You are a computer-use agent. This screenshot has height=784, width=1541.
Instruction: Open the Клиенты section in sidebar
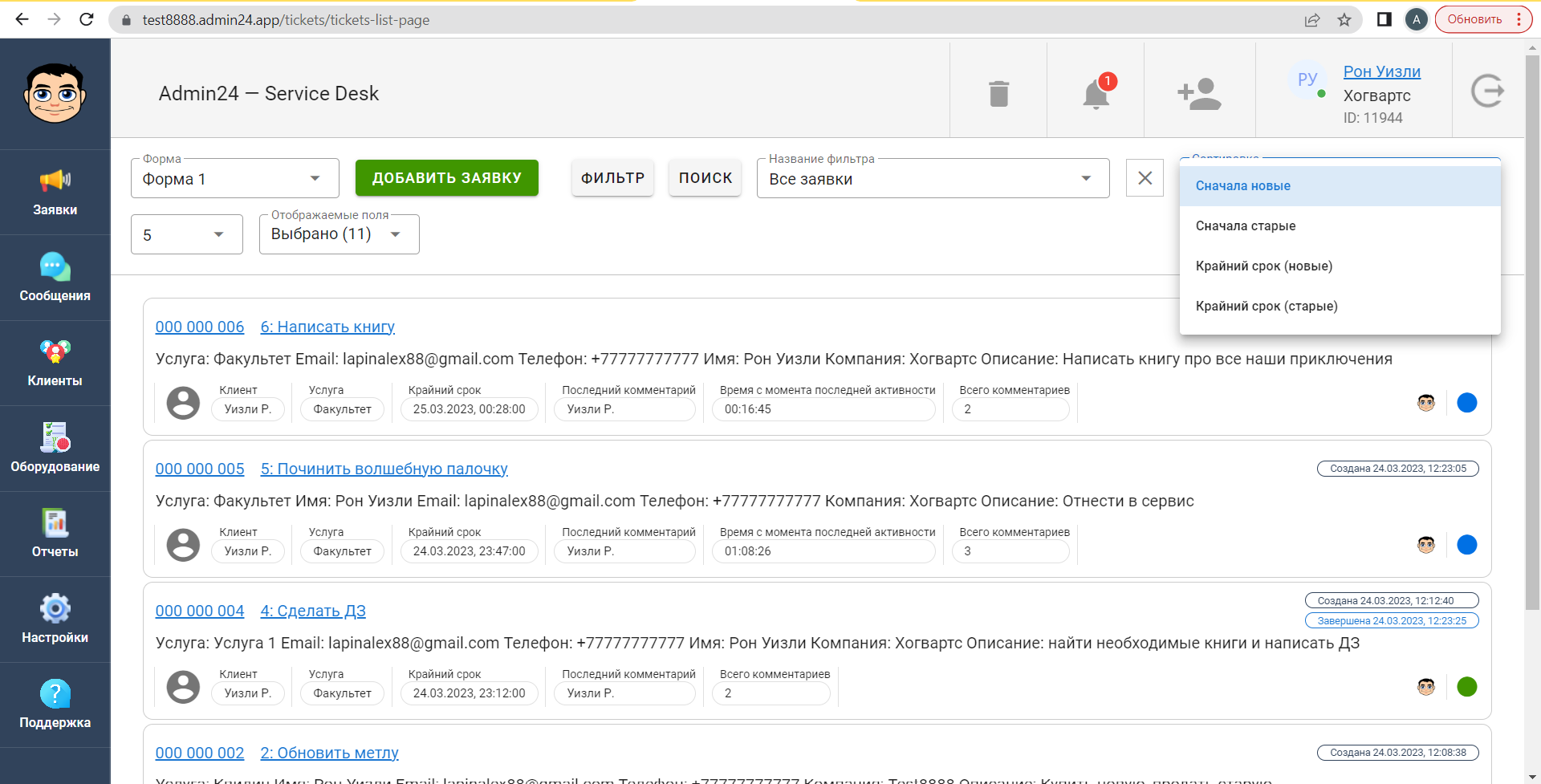pyautogui.click(x=55, y=364)
